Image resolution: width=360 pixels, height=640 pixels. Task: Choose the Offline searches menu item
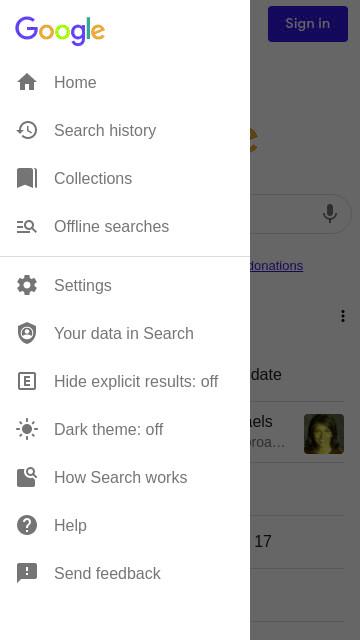pyautogui.click(x=125, y=226)
